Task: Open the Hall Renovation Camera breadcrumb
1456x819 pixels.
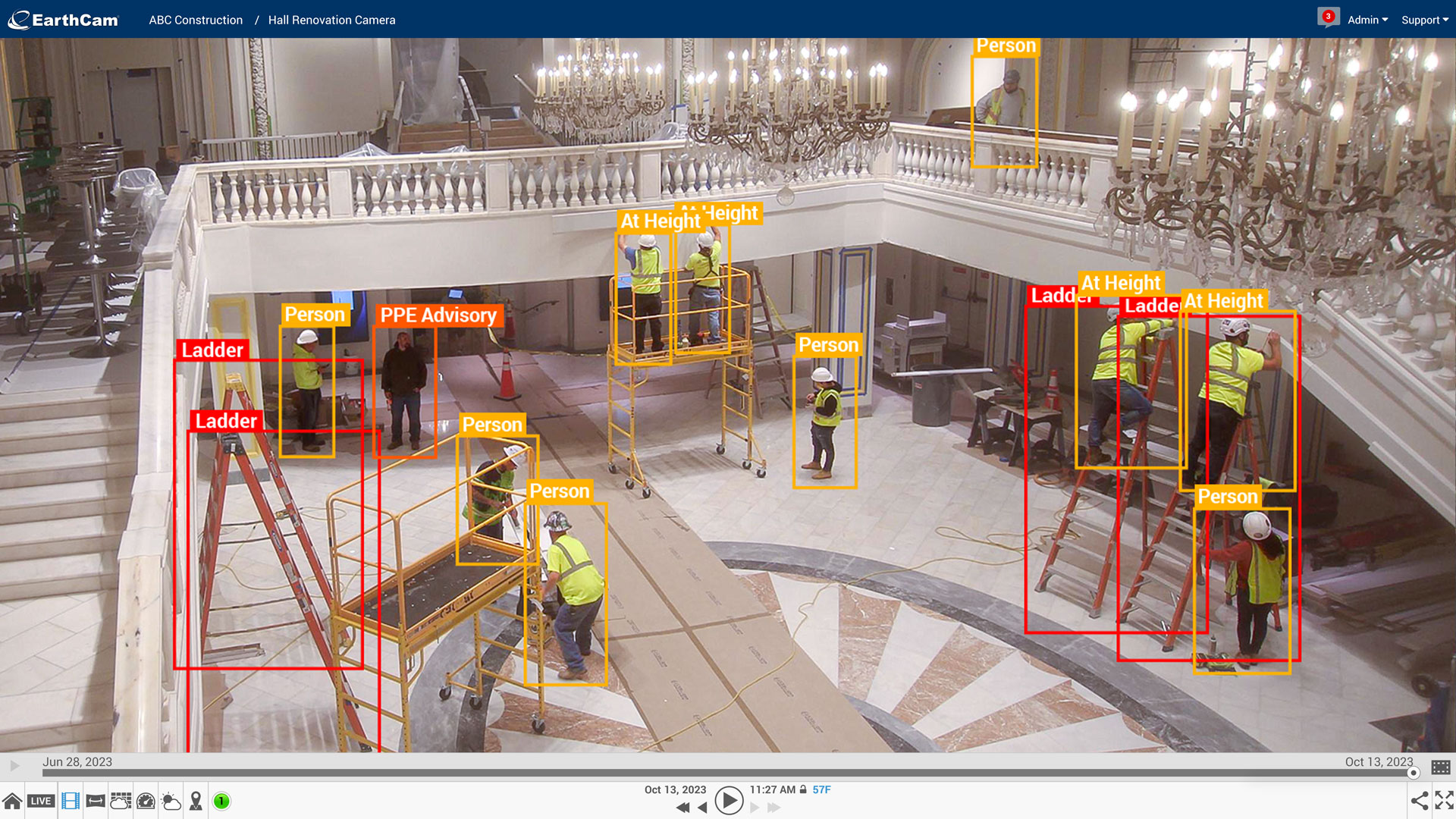Action: 331,20
